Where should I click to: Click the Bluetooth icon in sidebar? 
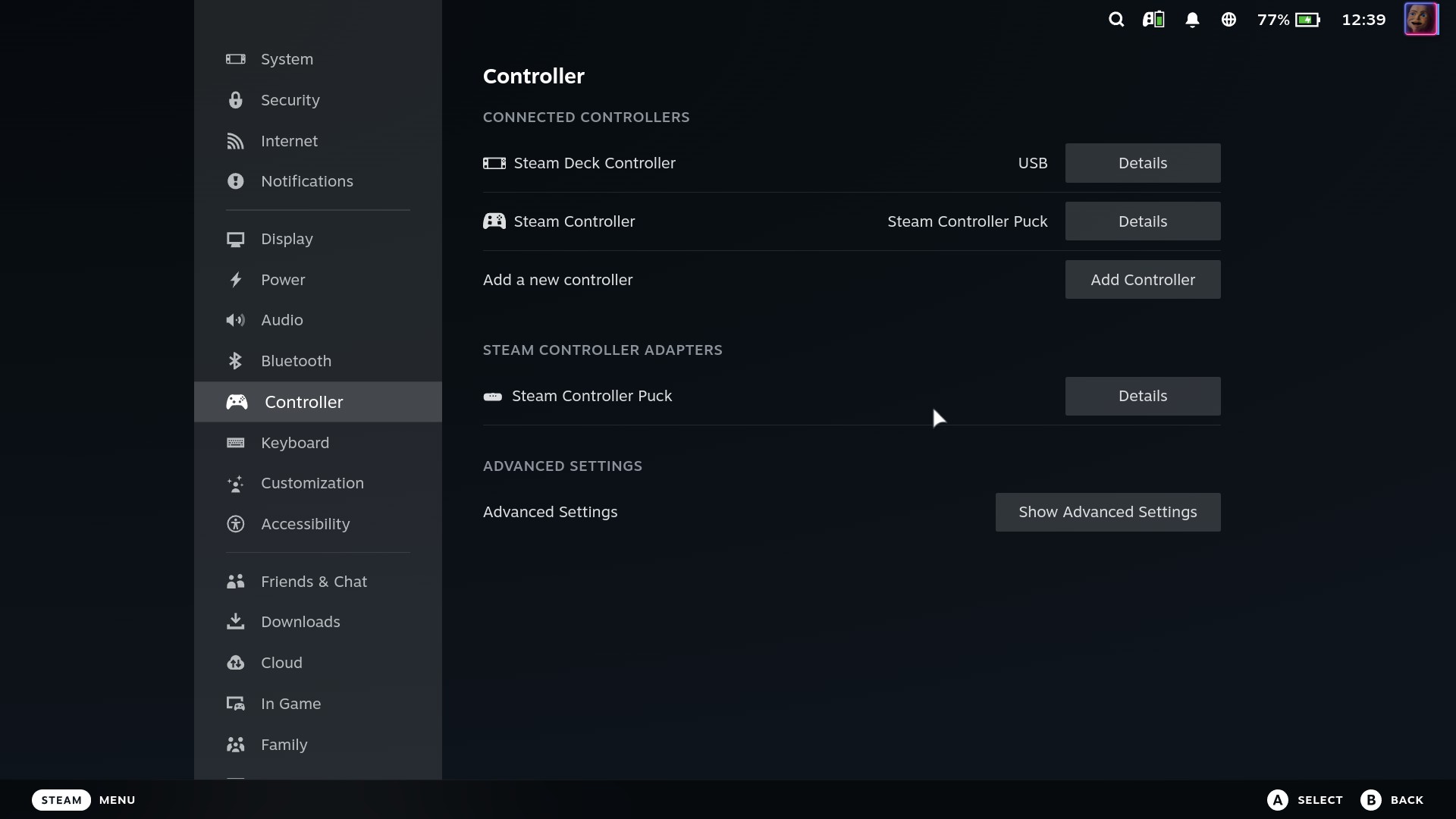(x=235, y=361)
